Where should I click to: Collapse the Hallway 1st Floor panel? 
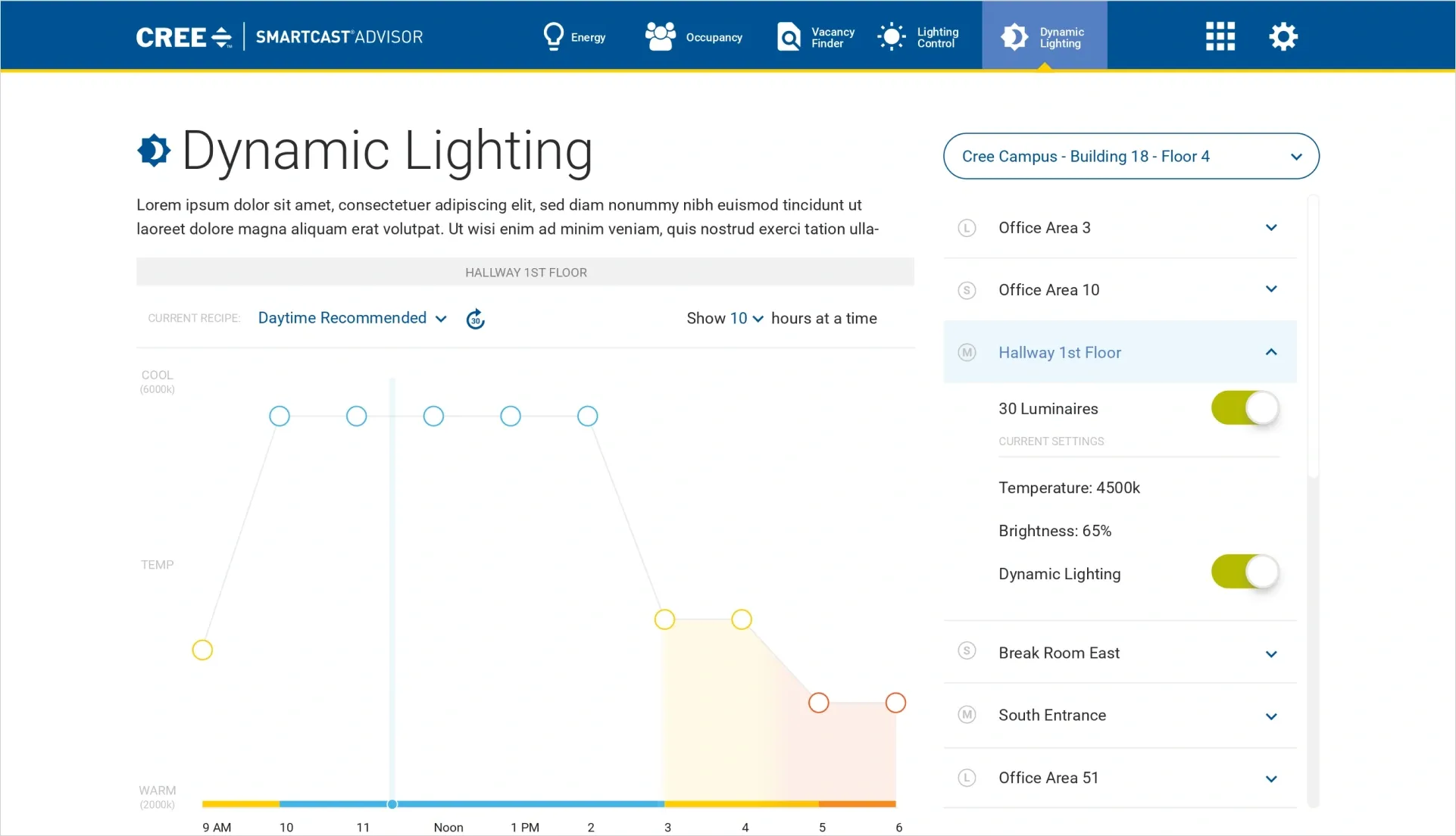click(1271, 351)
